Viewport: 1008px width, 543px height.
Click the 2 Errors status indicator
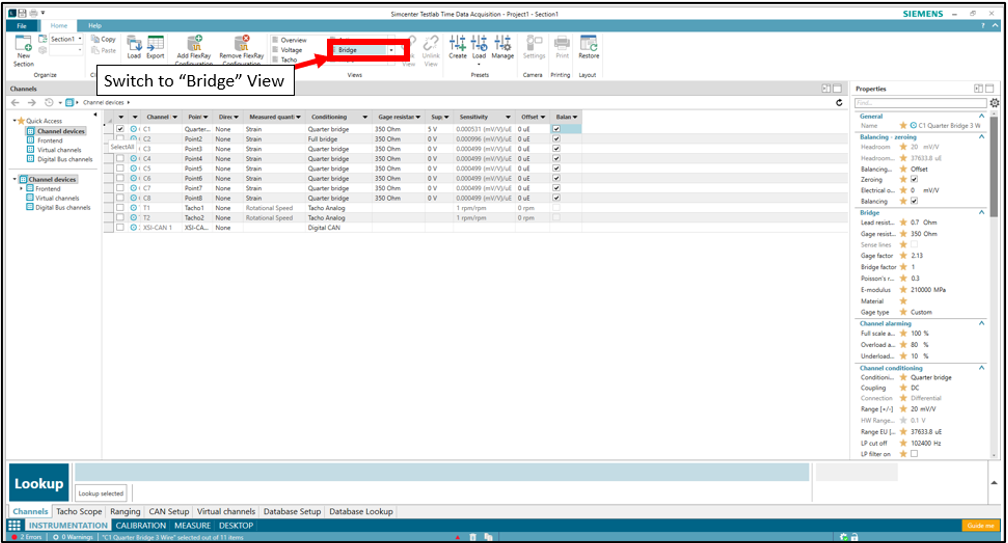pyautogui.click(x=27, y=537)
